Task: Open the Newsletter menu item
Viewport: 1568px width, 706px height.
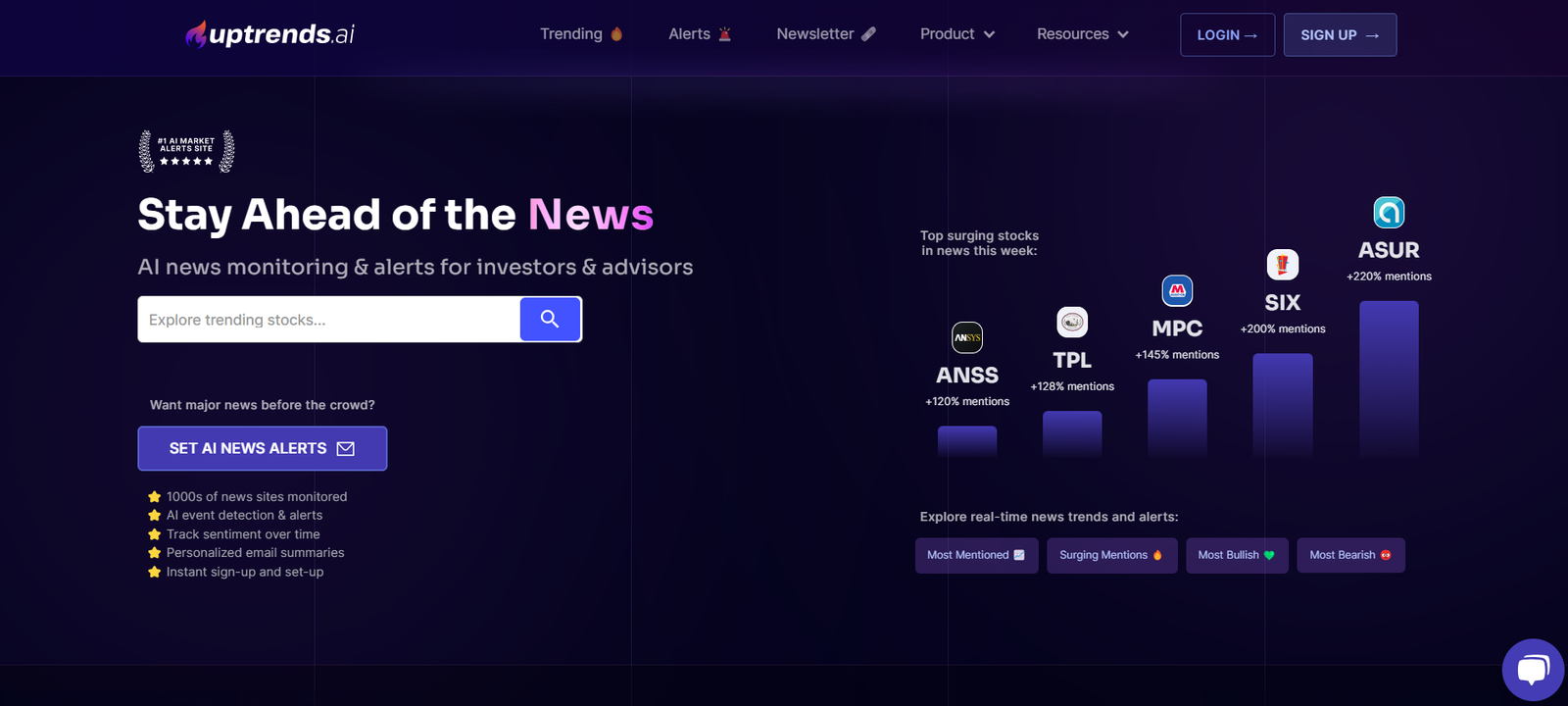Action: pyautogui.click(x=826, y=34)
